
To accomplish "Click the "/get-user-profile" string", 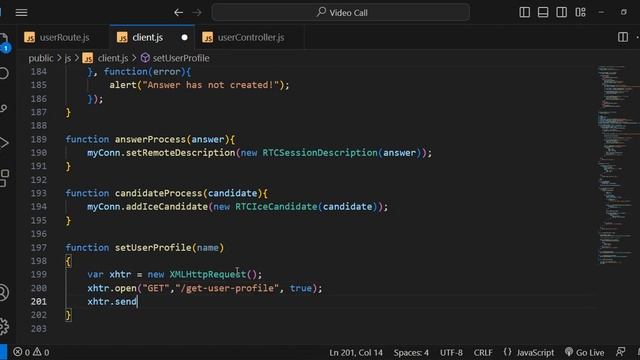I will click(x=227, y=288).
